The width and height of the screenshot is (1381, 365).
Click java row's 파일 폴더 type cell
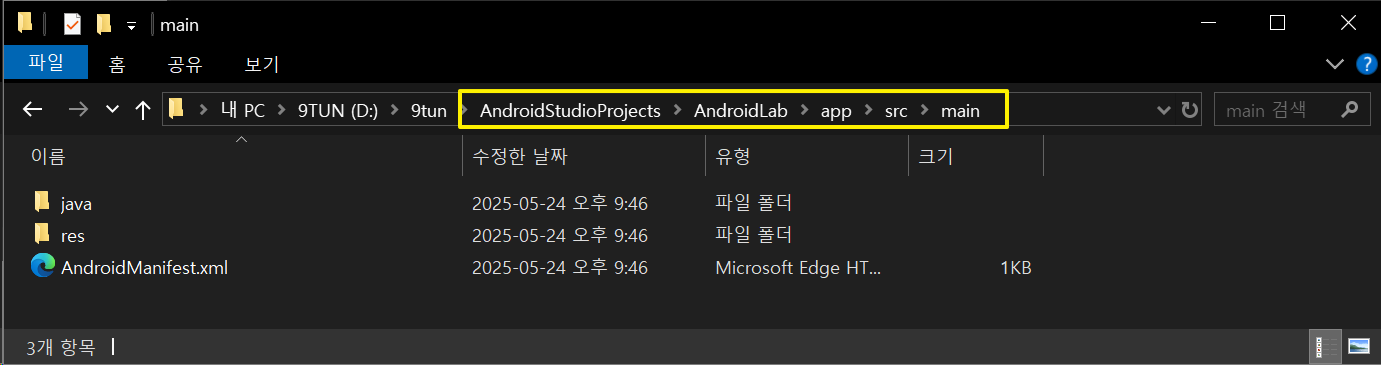[754, 204]
